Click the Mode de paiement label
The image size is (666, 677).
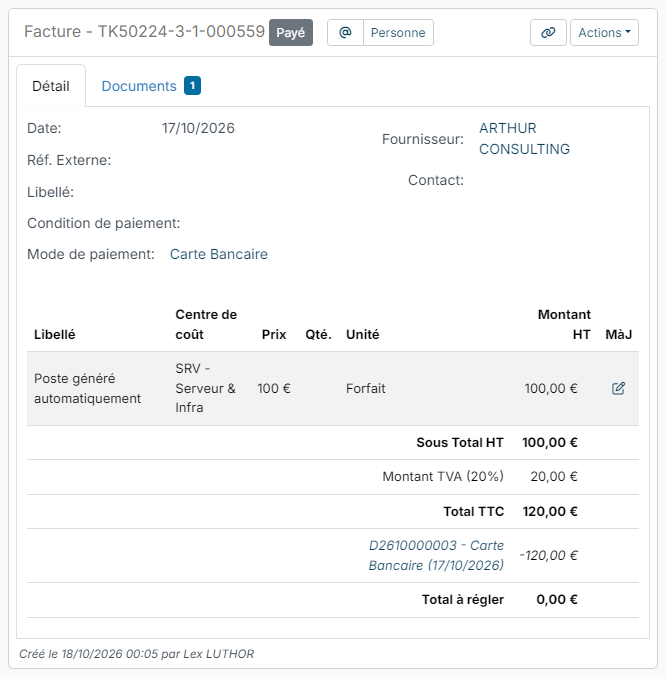click(x=91, y=254)
